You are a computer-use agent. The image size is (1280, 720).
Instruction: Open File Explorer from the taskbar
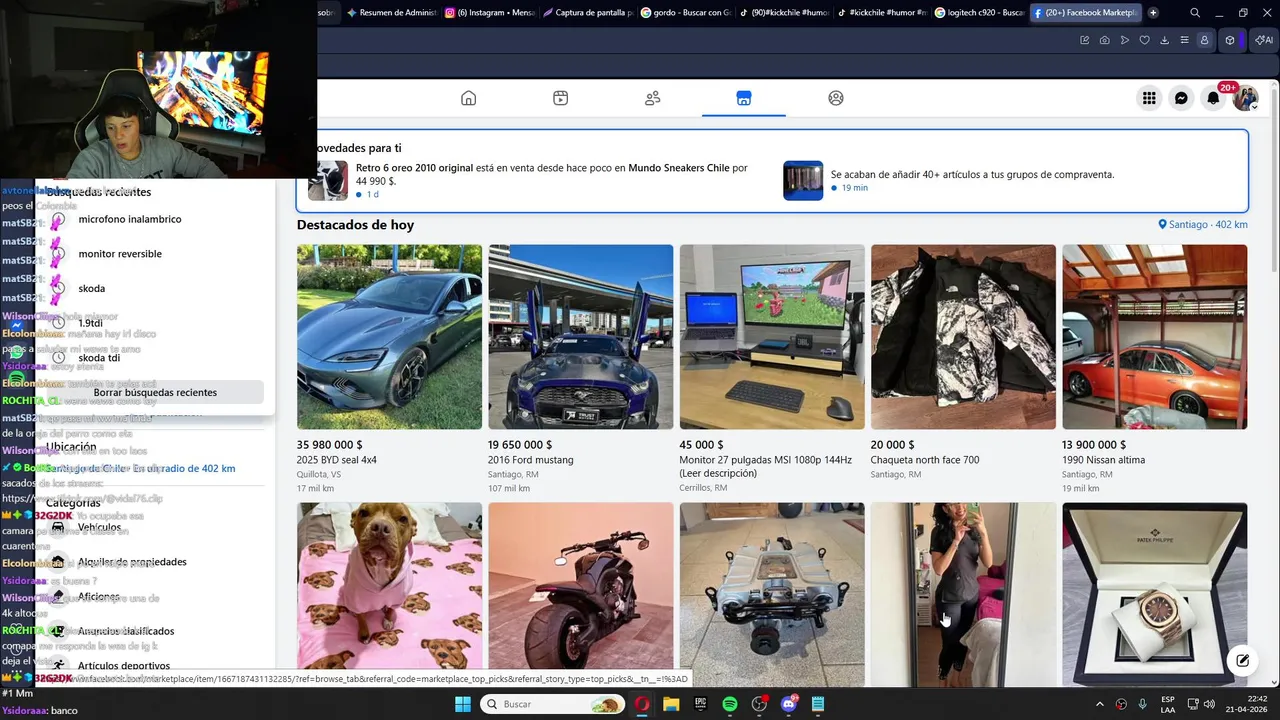point(671,704)
